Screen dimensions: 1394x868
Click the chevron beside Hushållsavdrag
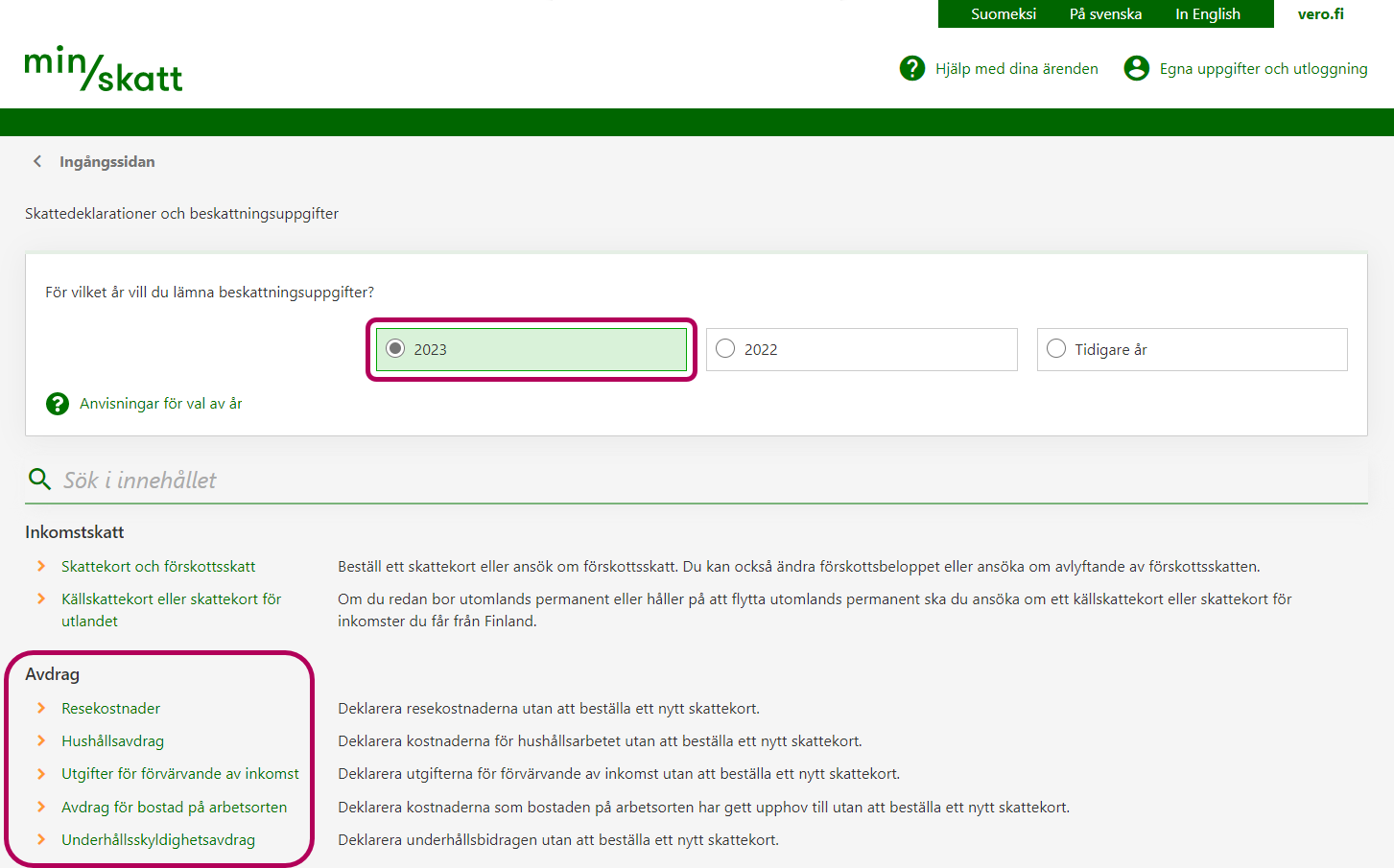[x=41, y=740]
